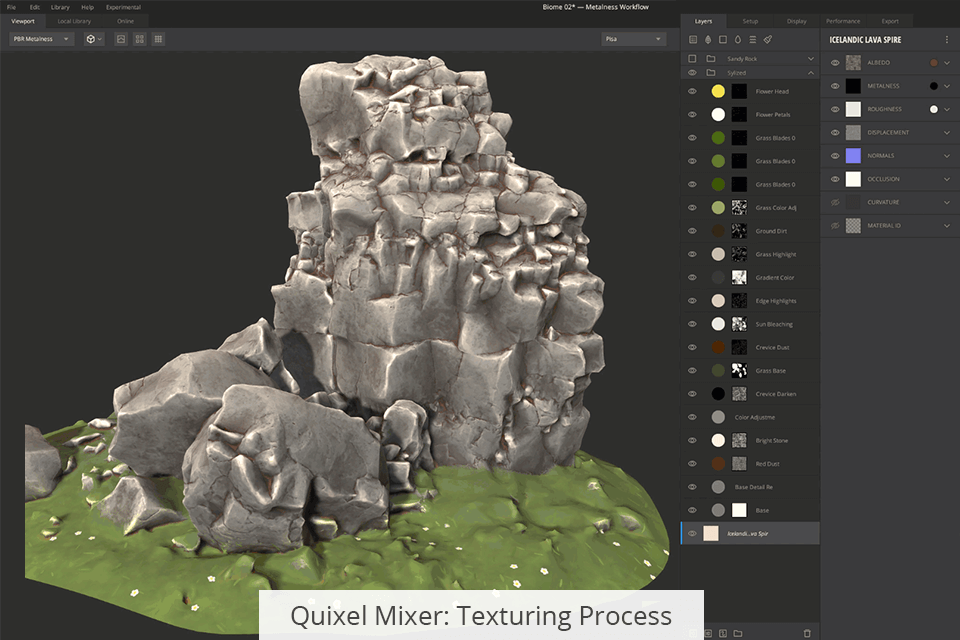960x640 pixels.
Task: Click the Flower Head yellow color swatch
Action: pos(718,91)
